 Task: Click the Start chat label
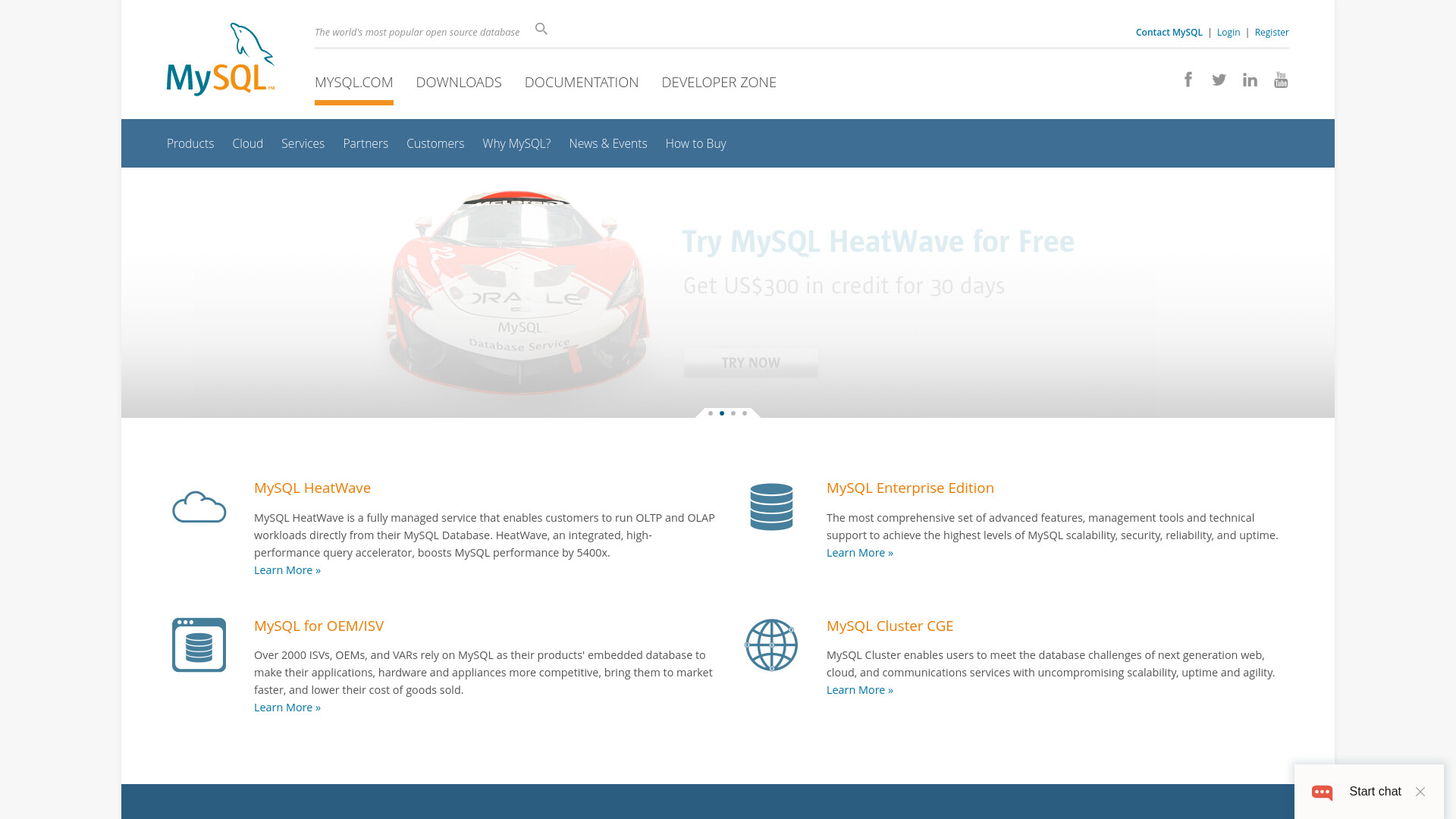coord(1375,792)
